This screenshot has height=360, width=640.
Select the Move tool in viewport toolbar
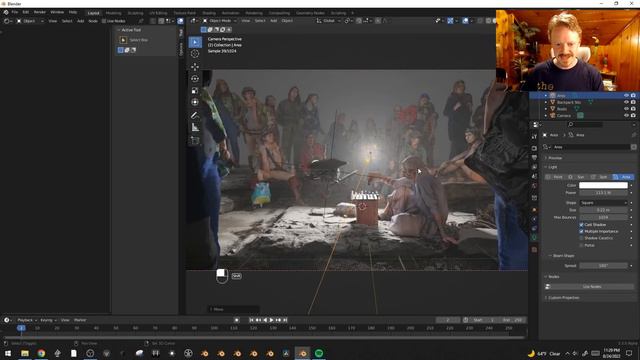(x=195, y=67)
